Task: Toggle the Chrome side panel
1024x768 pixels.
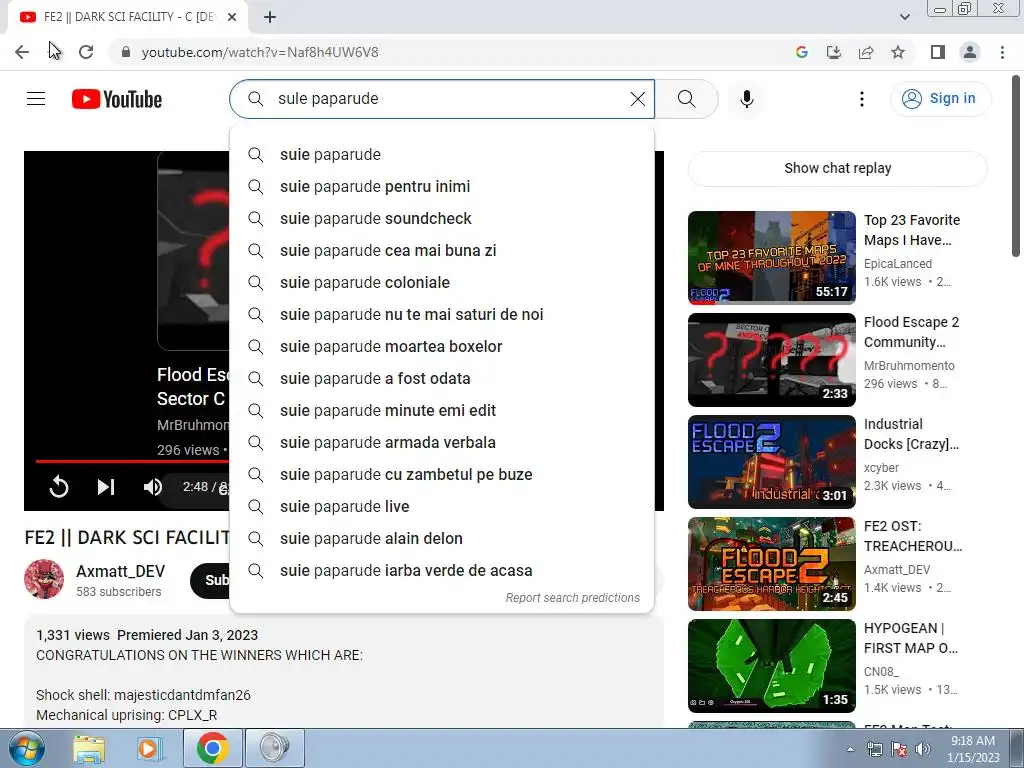Action: point(938,52)
